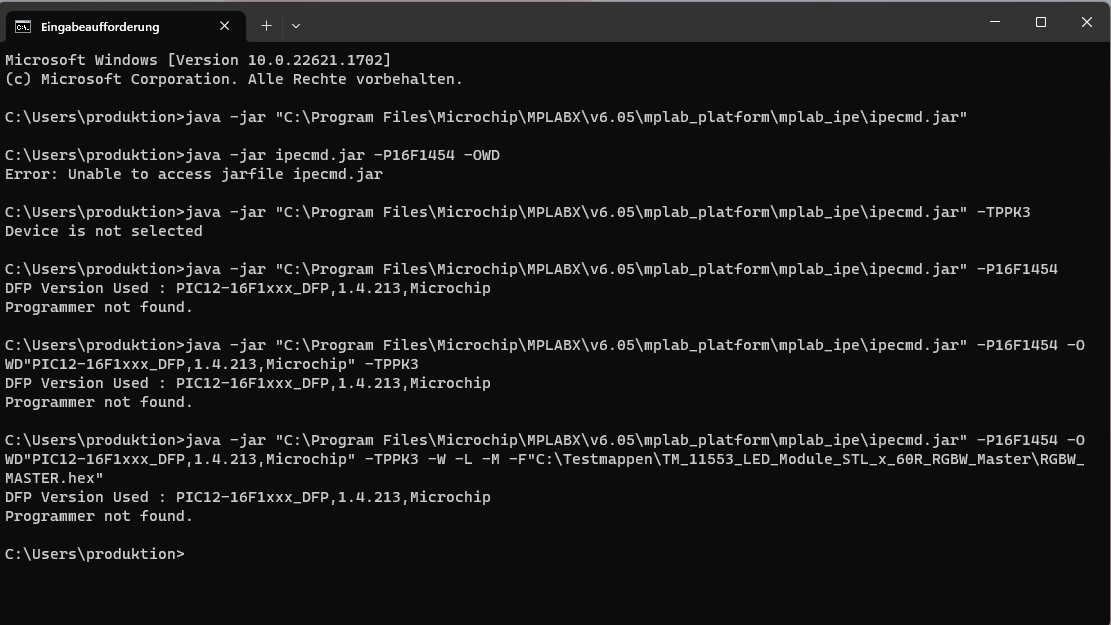Maximize the terminal window
This screenshot has width=1111, height=625.
pos(1040,22)
